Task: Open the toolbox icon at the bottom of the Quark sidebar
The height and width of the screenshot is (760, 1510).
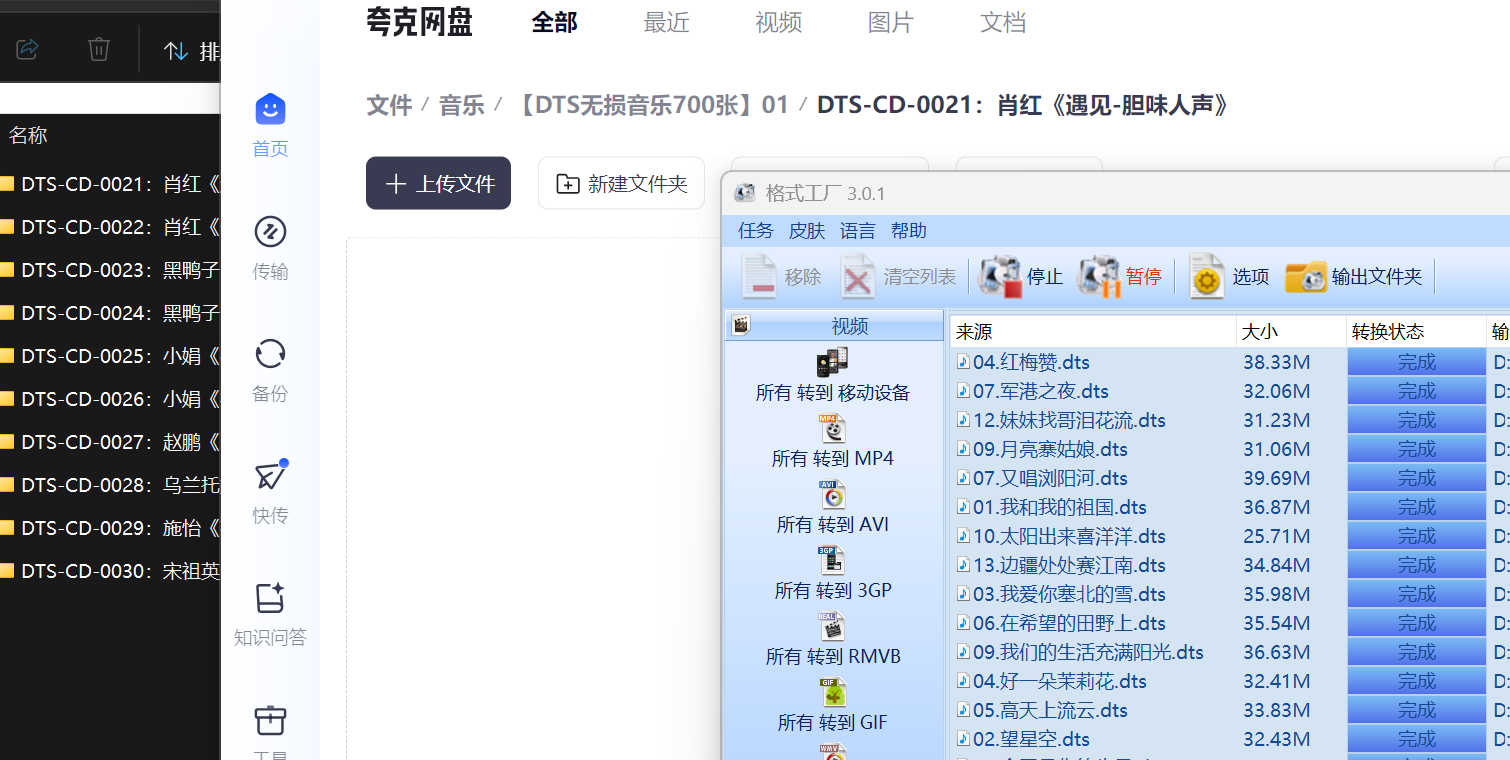Action: [270, 720]
